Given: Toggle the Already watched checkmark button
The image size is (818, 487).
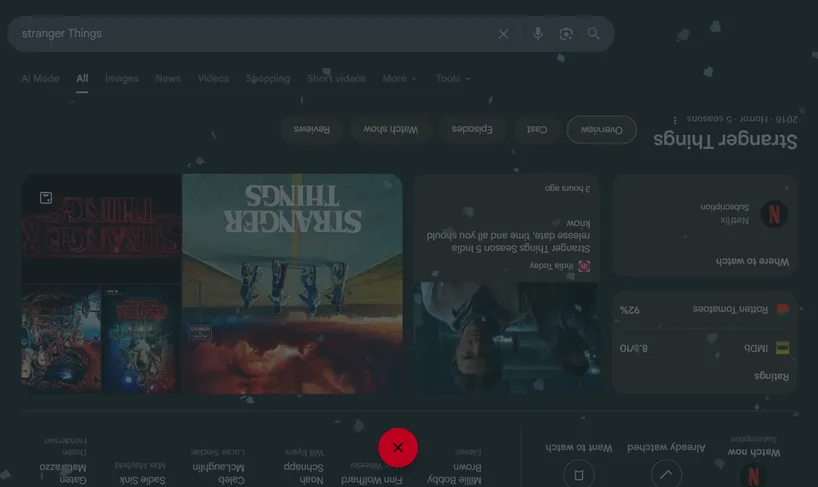Looking at the screenshot, I should 667,474.
